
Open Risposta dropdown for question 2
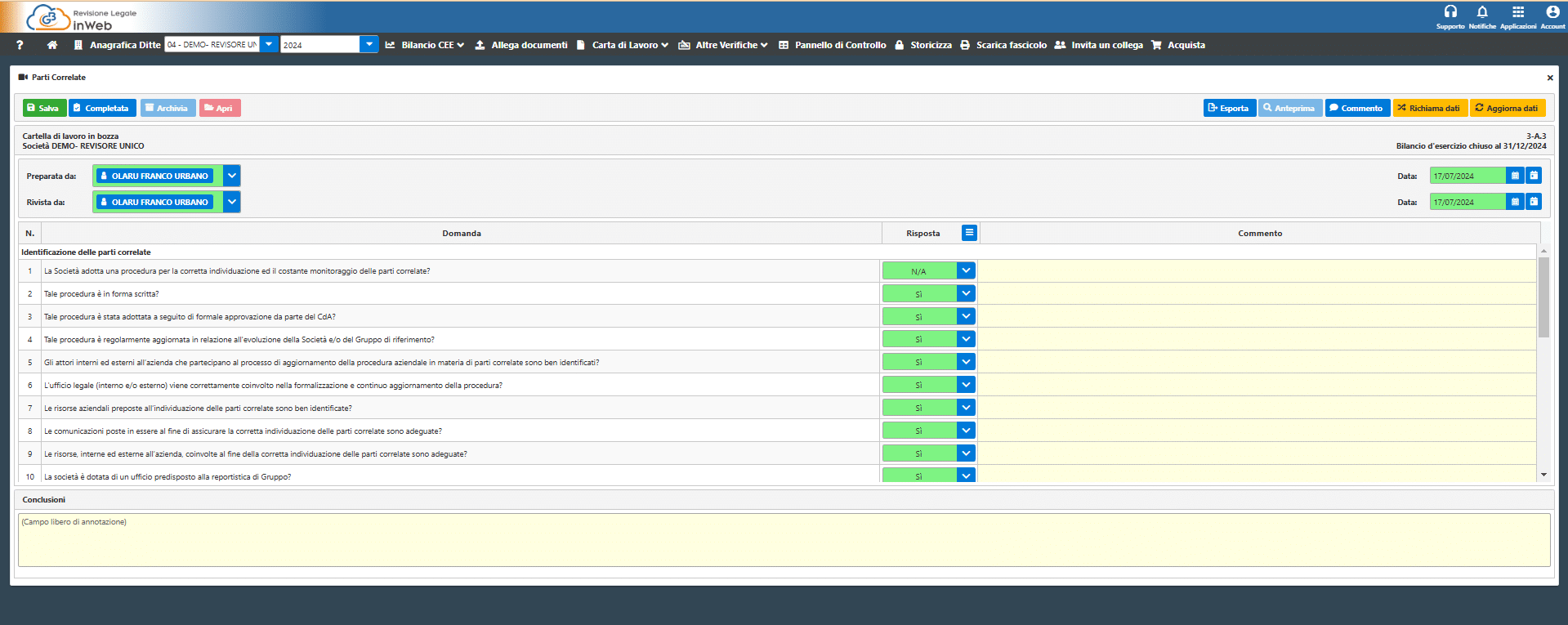coord(966,293)
